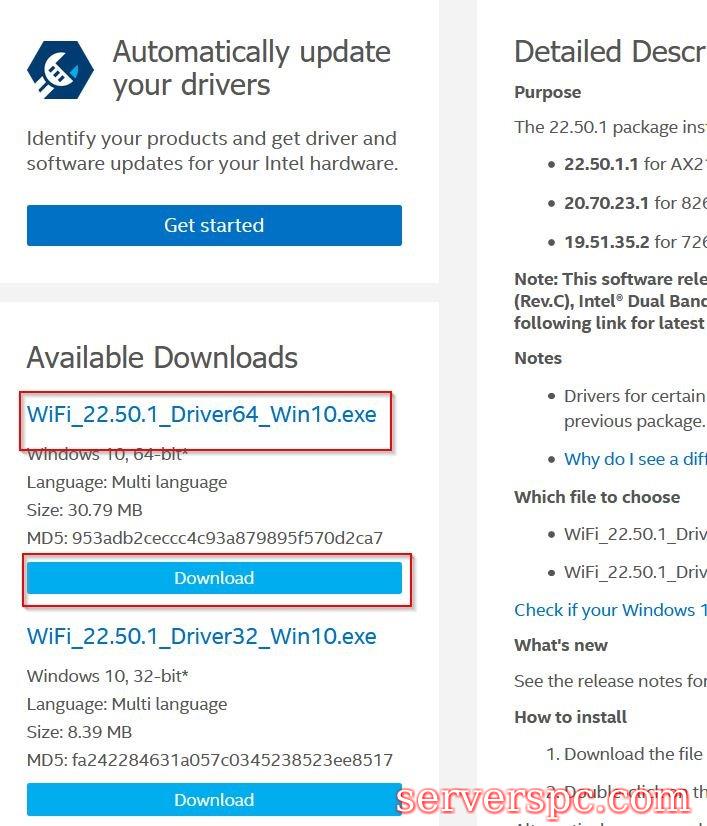Open the WiFi_22.50.1_Driver64_Win10.exe link
The width and height of the screenshot is (707, 826).
coord(201,413)
